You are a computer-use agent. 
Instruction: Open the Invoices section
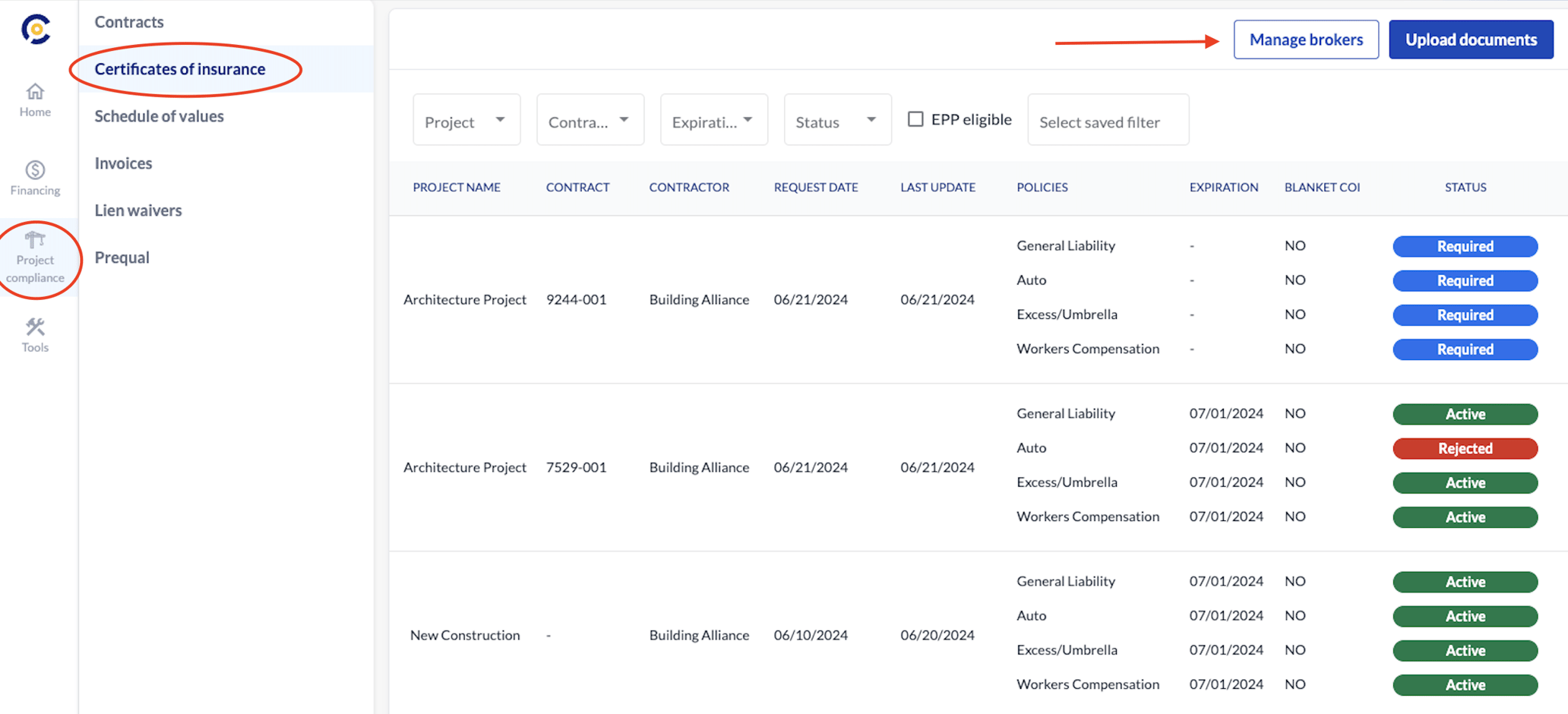coord(123,163)
